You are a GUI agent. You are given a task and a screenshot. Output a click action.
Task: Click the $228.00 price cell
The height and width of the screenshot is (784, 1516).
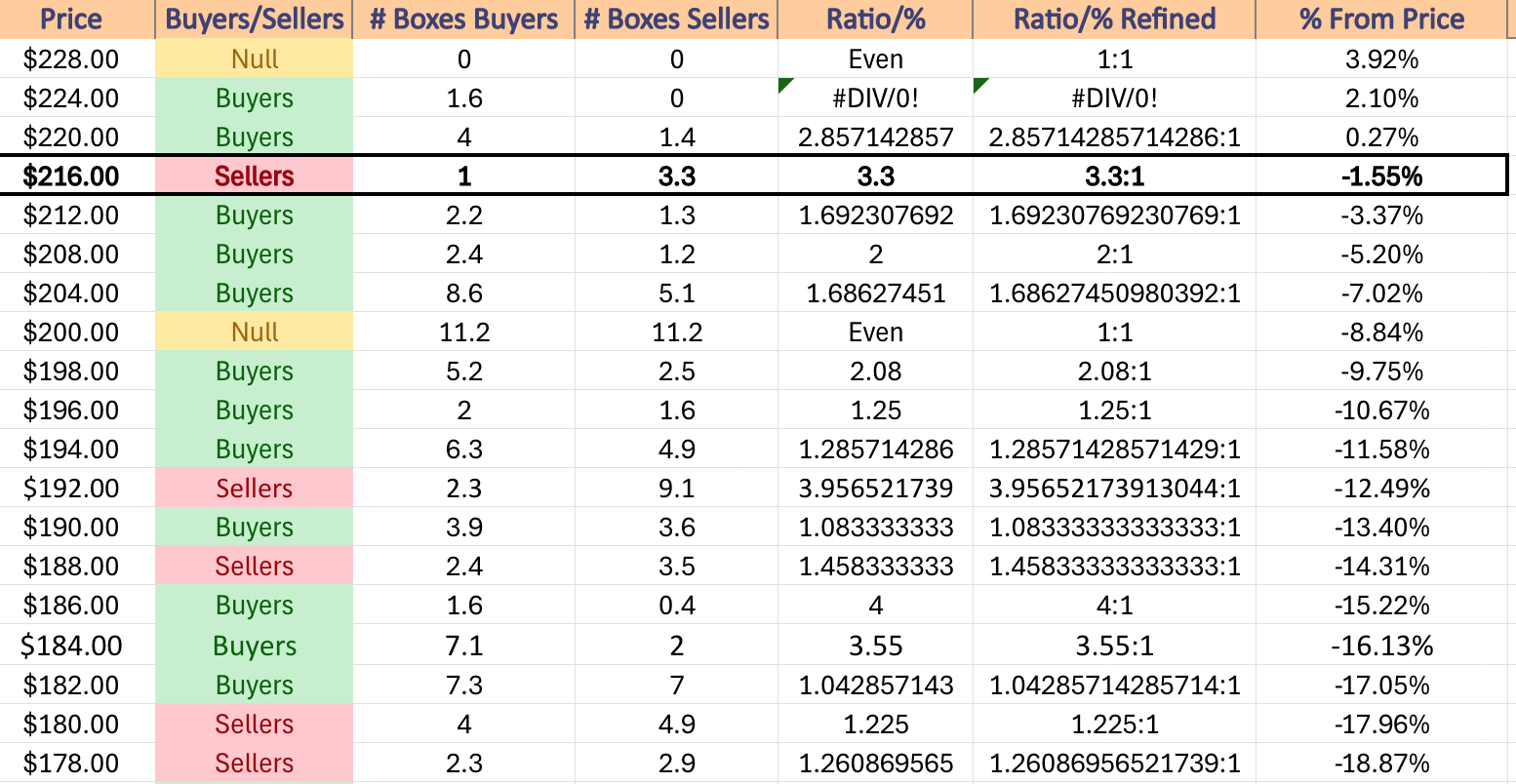(77, 59)
